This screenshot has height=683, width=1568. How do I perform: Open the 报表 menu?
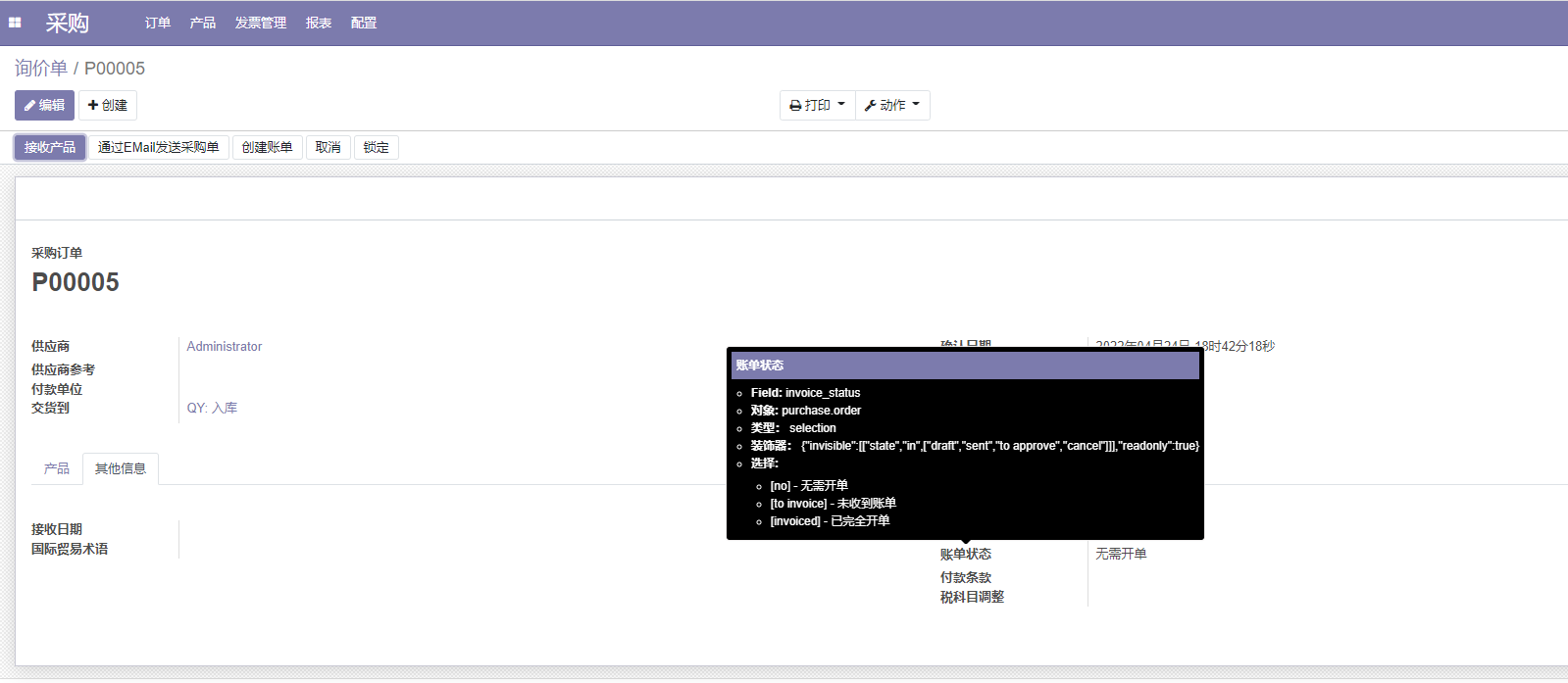tap(319, 23)
